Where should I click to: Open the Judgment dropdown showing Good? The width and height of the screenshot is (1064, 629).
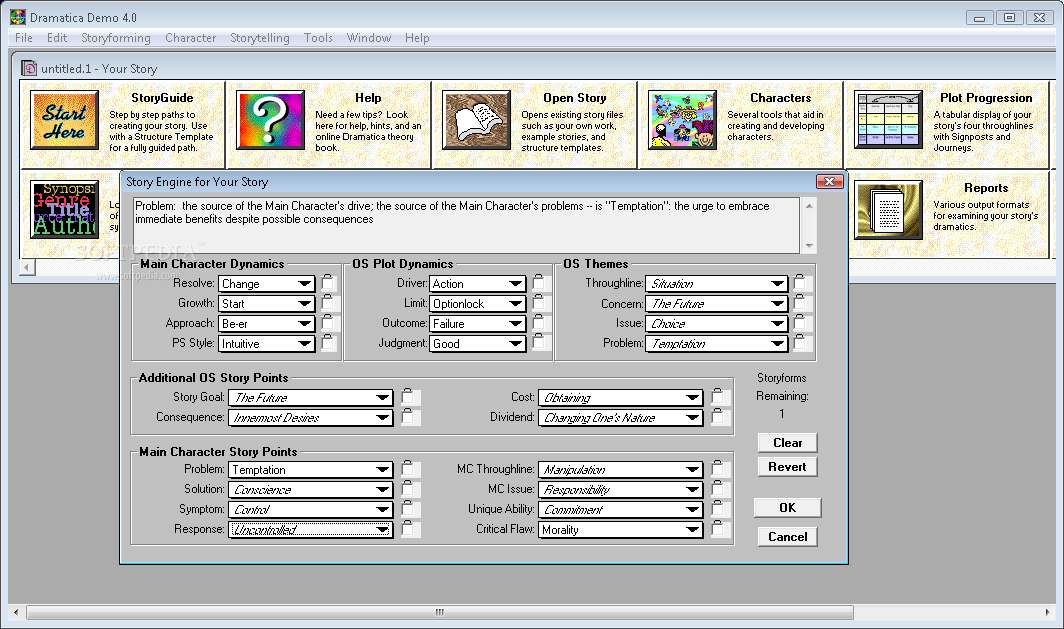[x=478, y=343]
